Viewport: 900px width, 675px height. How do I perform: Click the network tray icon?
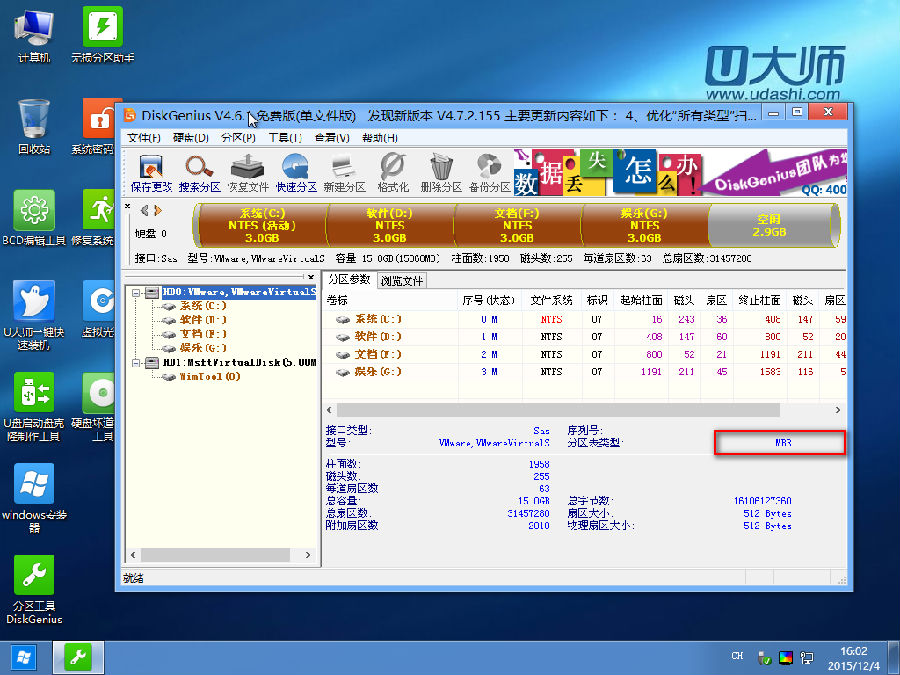click(x=807, y=658)
